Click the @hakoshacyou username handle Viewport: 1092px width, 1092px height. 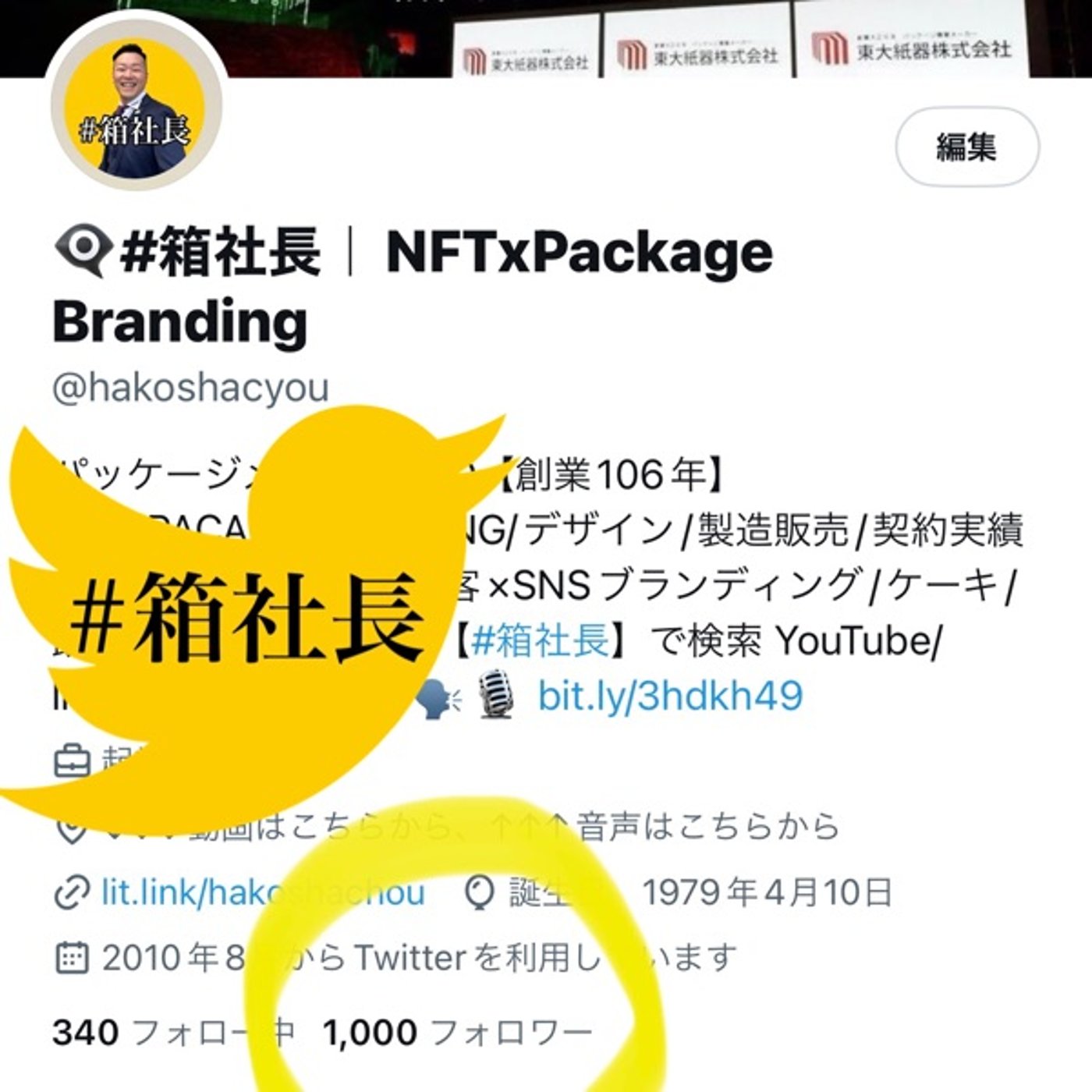click(190, 388)
